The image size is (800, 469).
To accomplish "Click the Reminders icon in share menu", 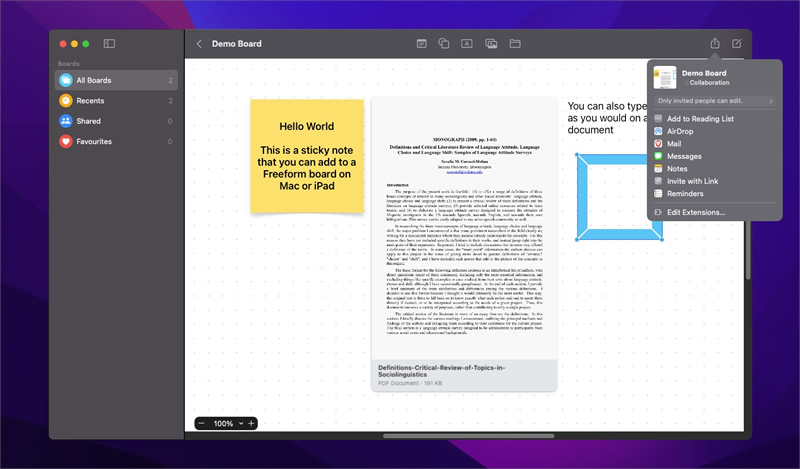I will click(658, 194).
